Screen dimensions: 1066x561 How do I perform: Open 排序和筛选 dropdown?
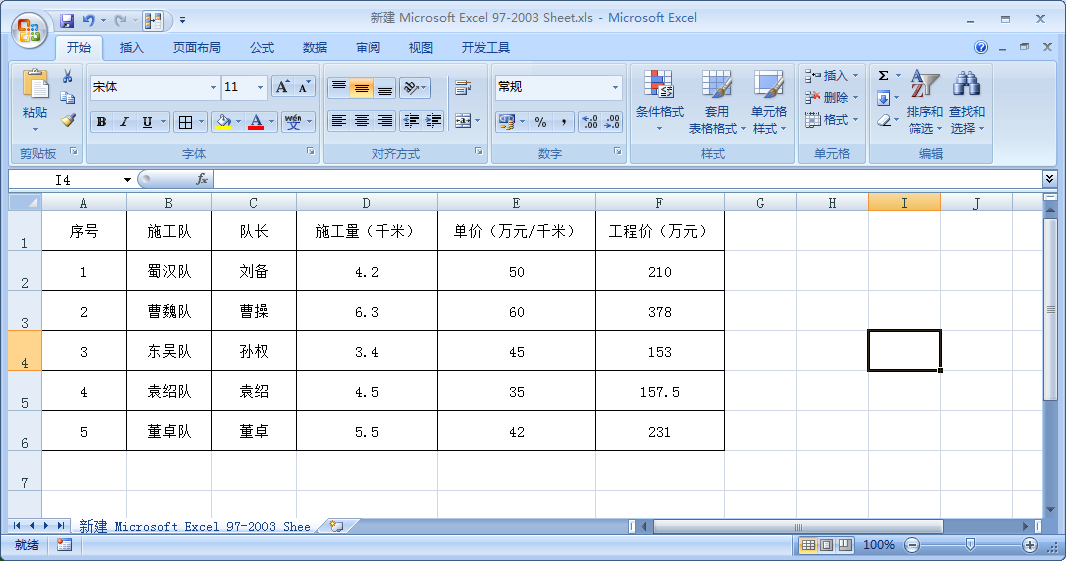pyautogui.click(x=925, y=102)
